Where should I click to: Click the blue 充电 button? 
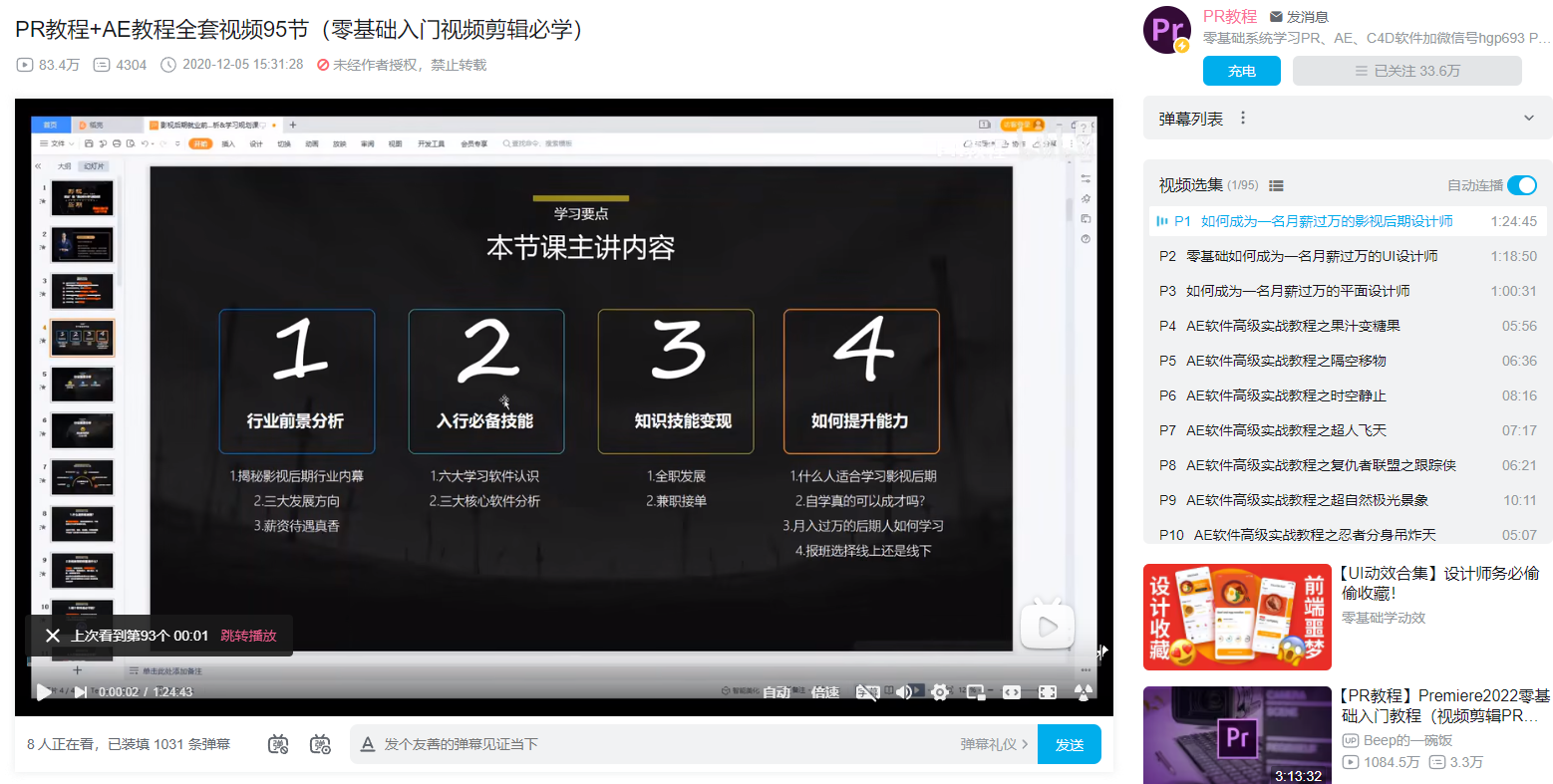[x=1241, y=71]
